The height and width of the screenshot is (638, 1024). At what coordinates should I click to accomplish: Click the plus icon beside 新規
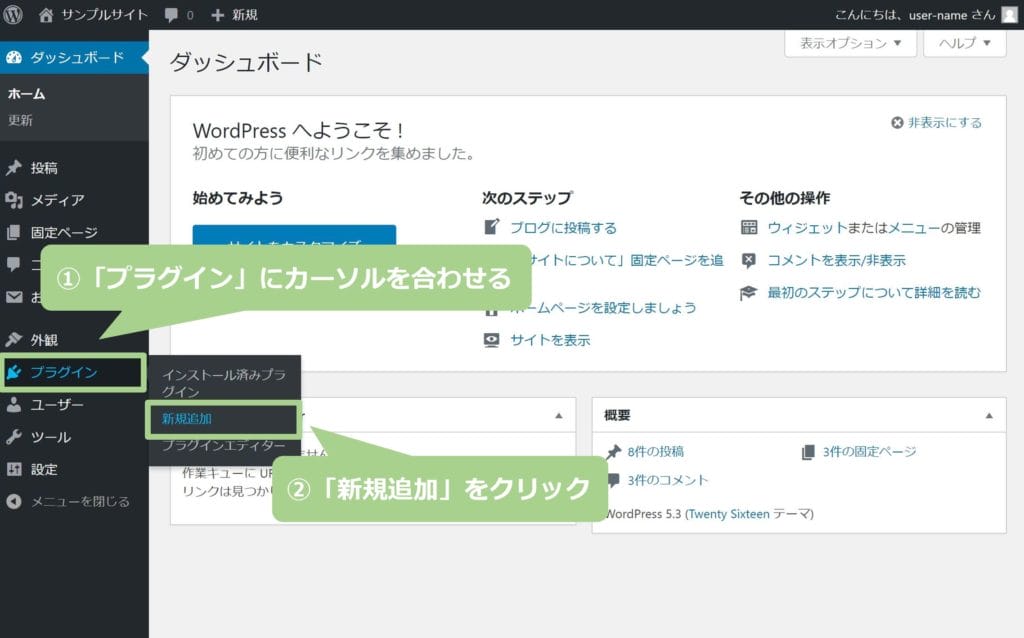pyautogui.click(x=217, y=15)
